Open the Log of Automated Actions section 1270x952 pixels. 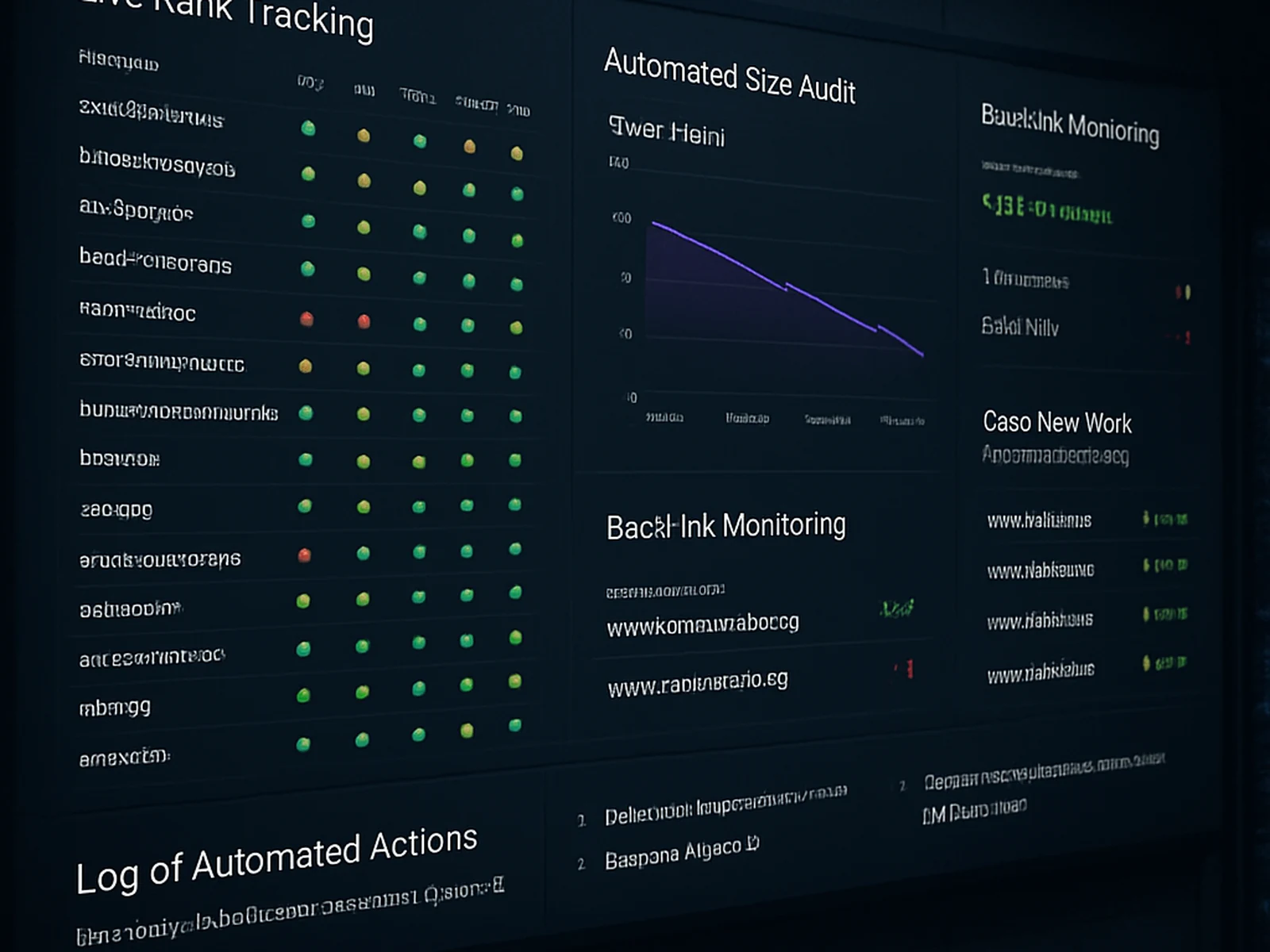click(277, 859)
